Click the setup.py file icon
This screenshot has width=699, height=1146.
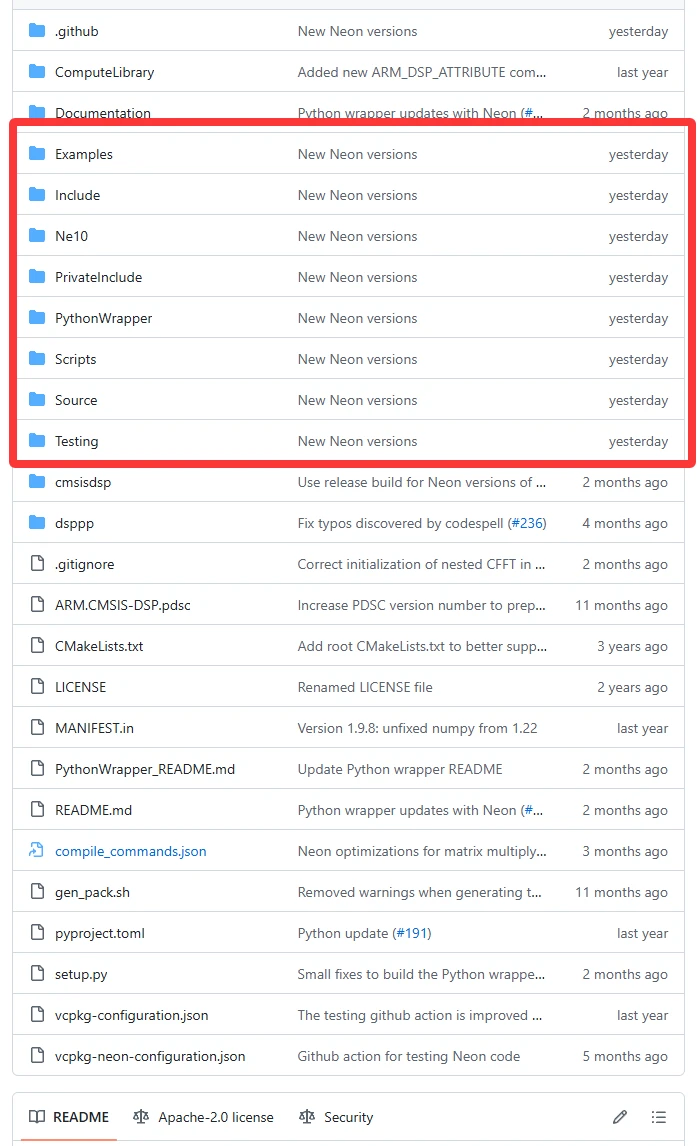pyautogui.click(x=37, y=974)
